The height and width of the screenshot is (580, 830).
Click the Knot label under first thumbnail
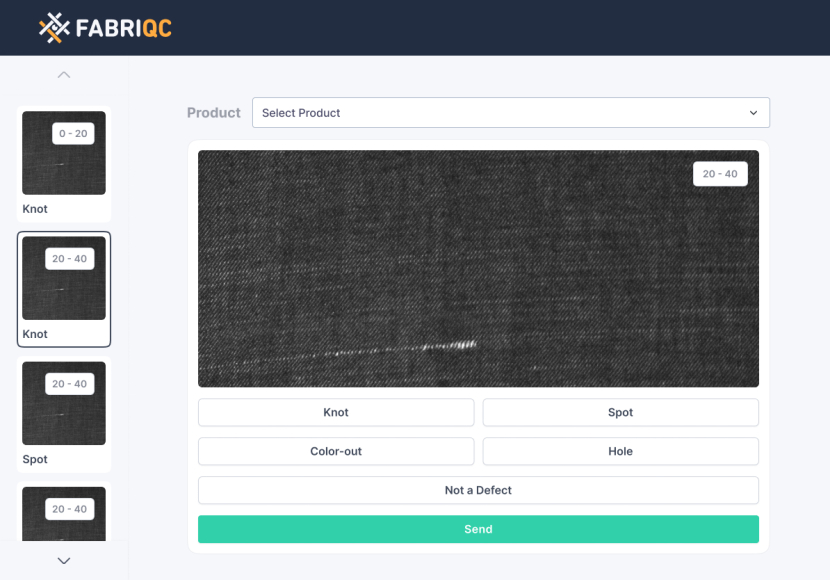[x=35, y=209]
